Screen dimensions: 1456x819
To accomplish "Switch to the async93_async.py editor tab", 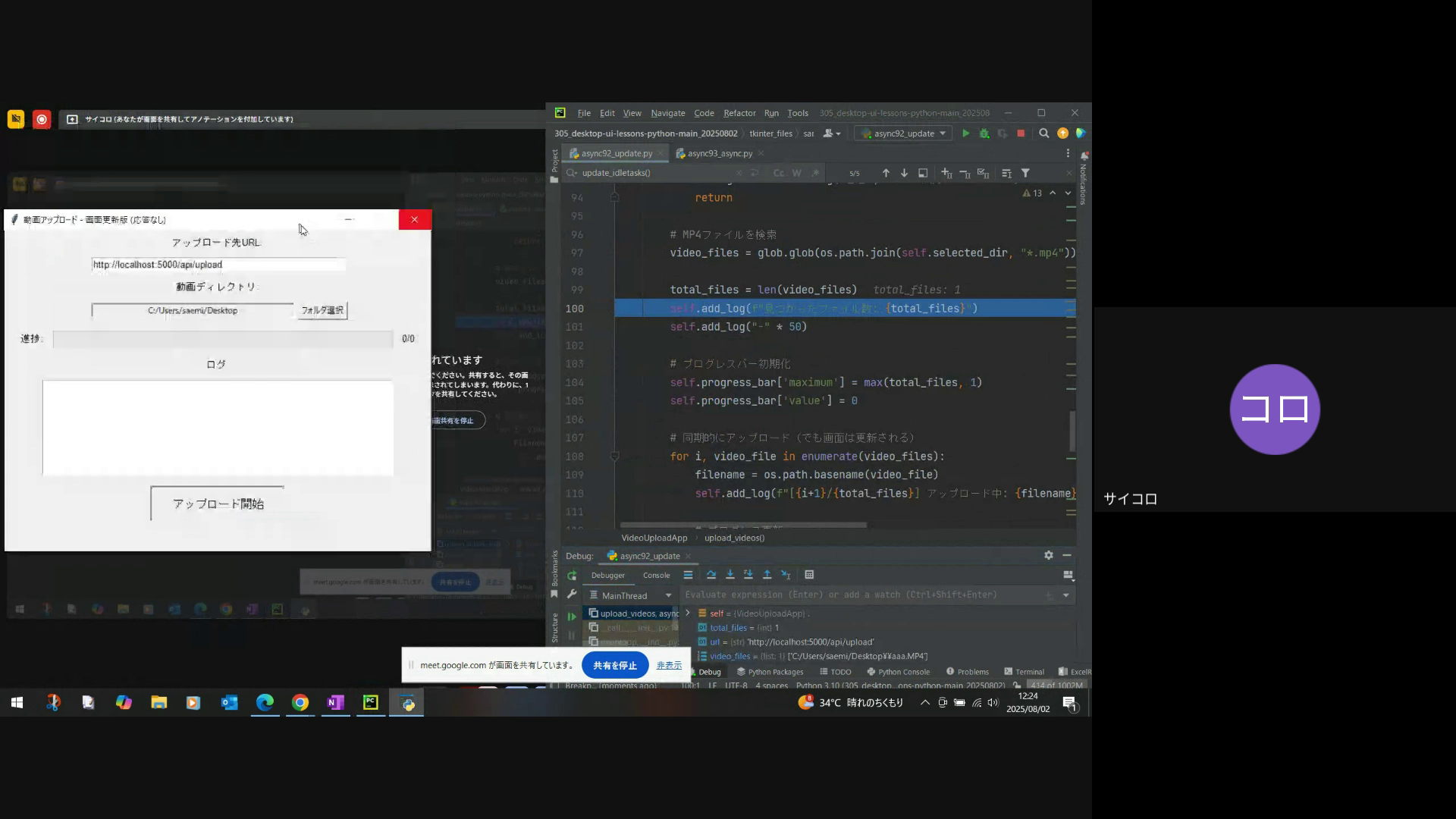I will tap(719, 153).
